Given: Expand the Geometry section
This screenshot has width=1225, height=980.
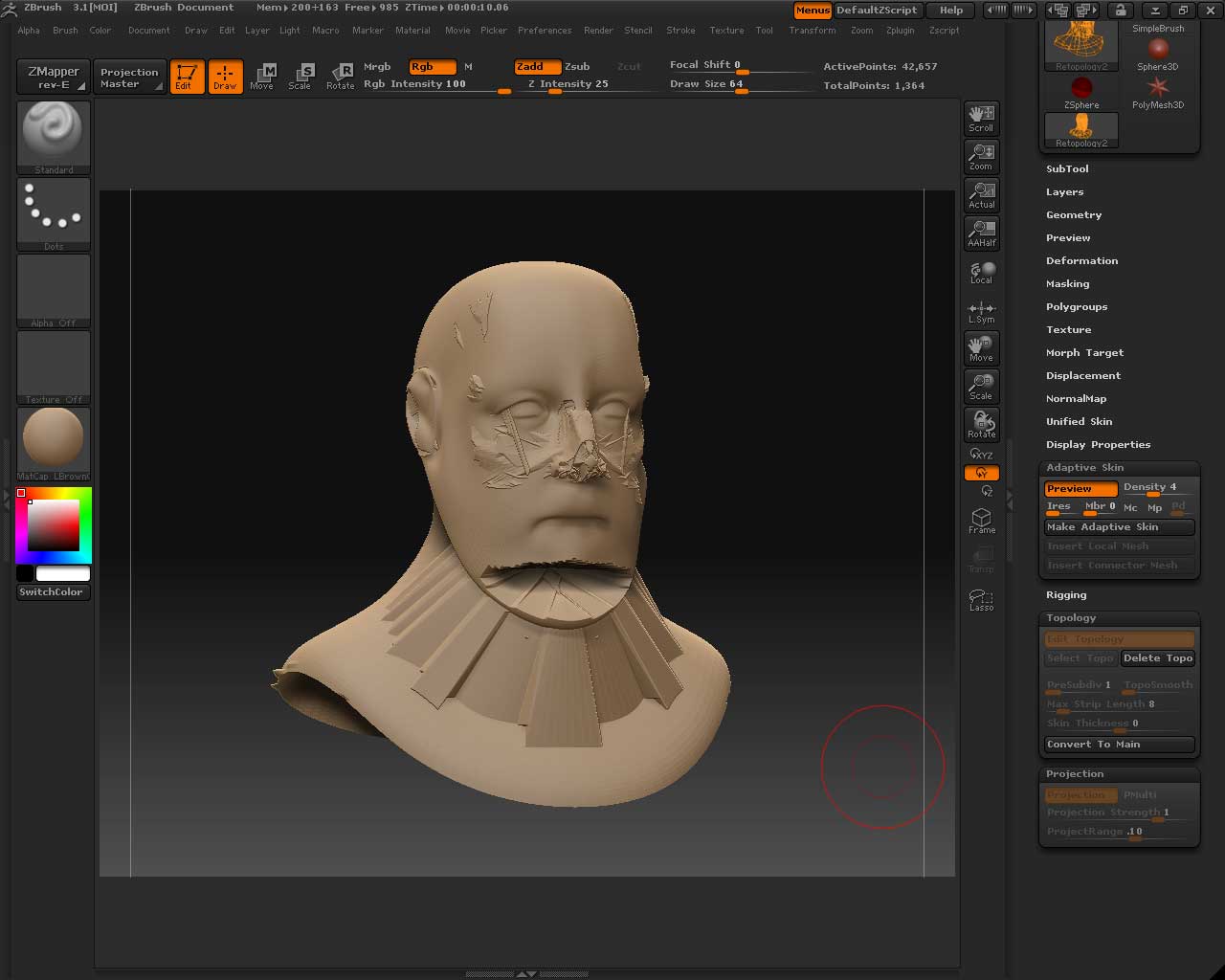Looking at the screenshot, I should [1074, 215].
